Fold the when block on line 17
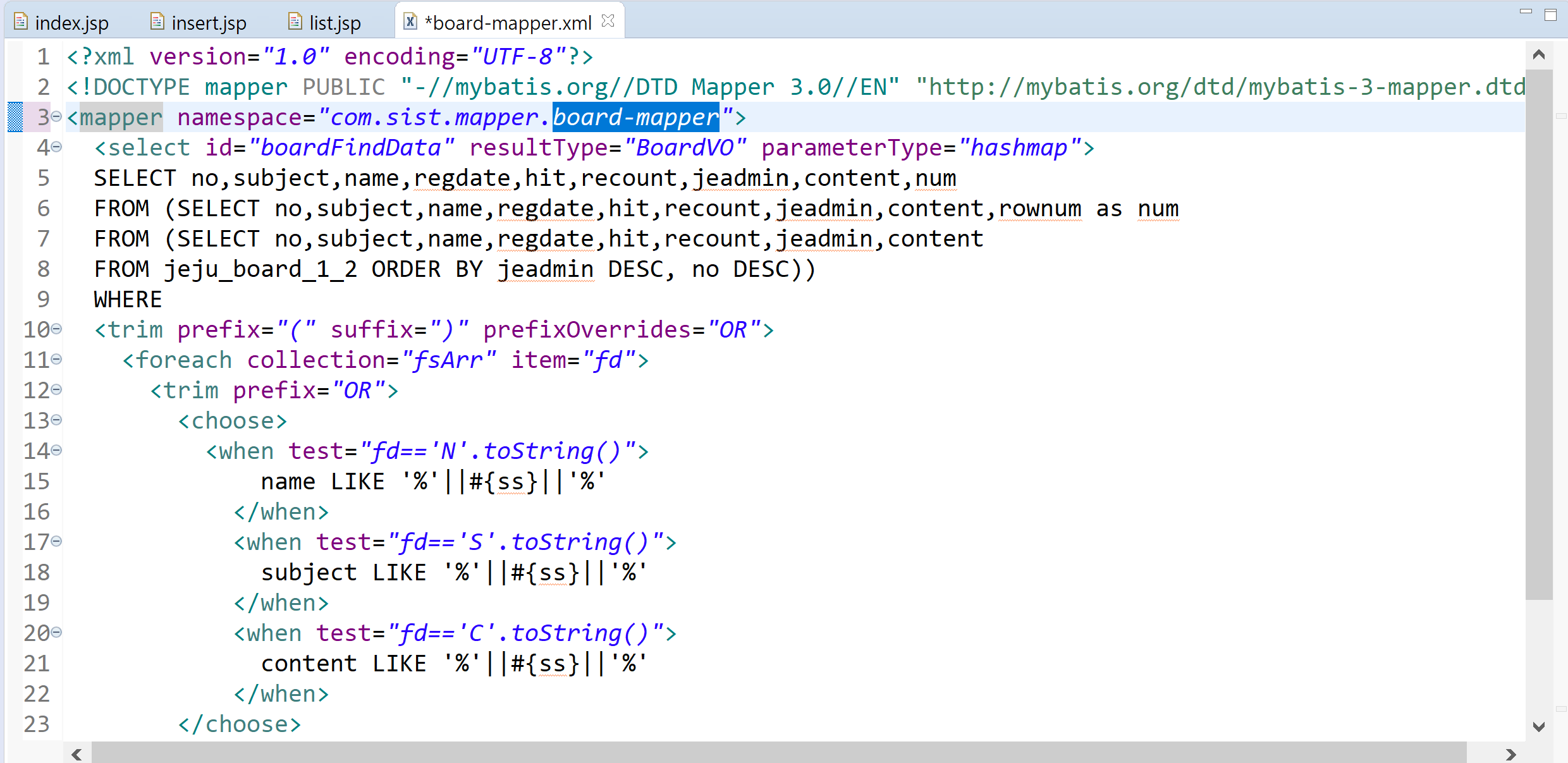Image resolution: width=1568 pixels, height=763 pixels. 56,541
